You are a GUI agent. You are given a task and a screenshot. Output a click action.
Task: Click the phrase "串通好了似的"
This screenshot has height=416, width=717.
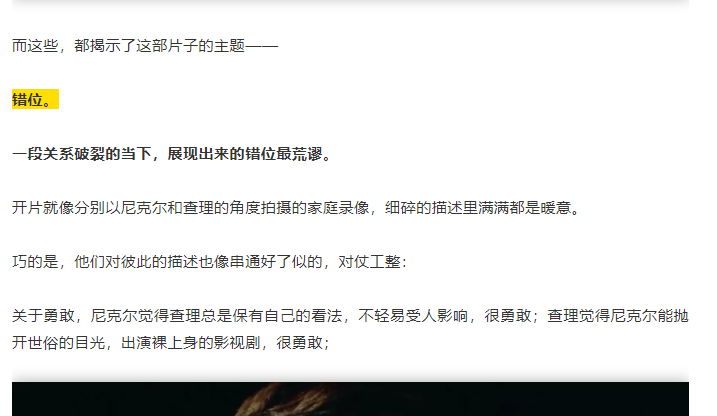point(276,261)
